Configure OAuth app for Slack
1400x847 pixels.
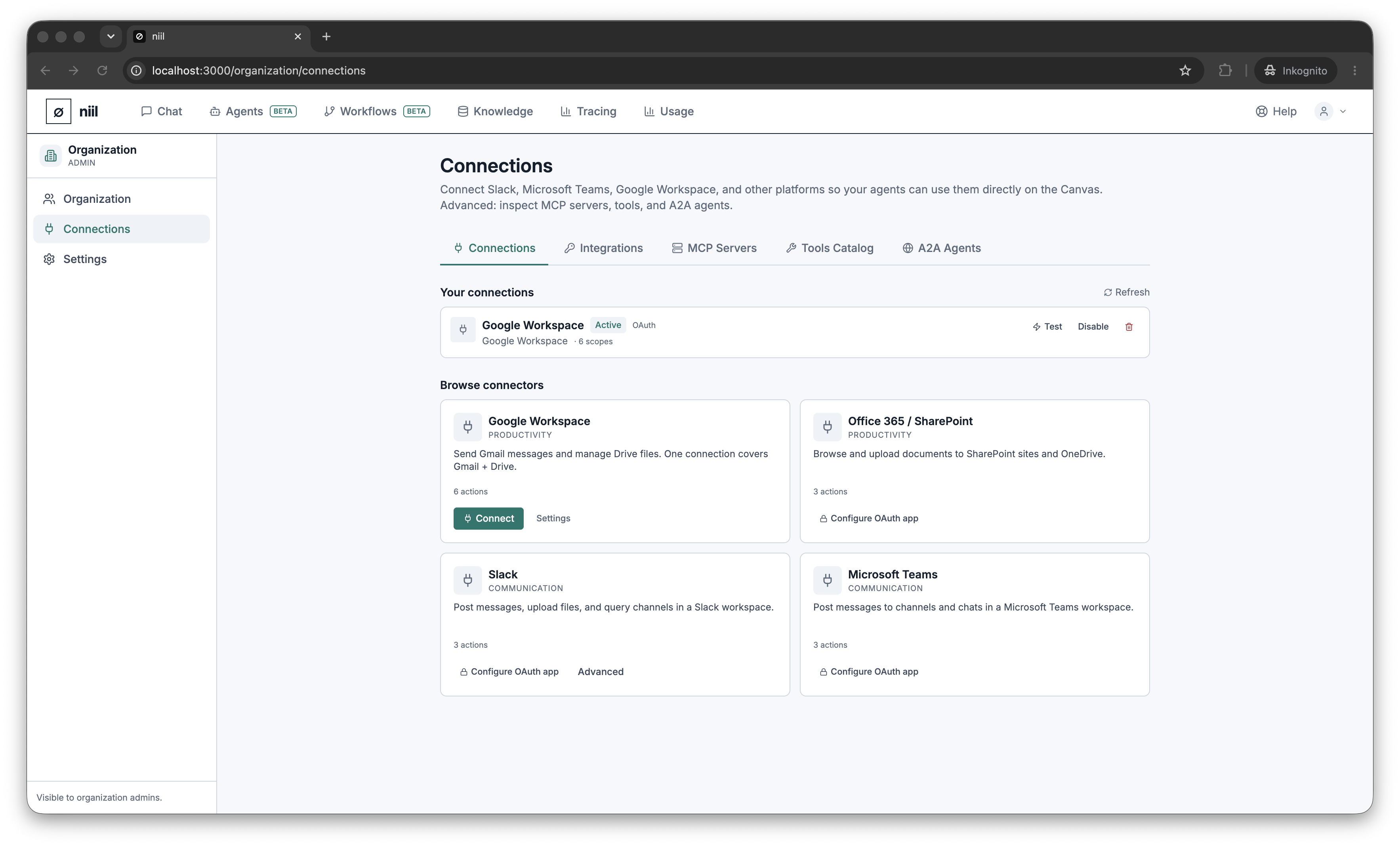pyautogui.click(x=509, y=671)
